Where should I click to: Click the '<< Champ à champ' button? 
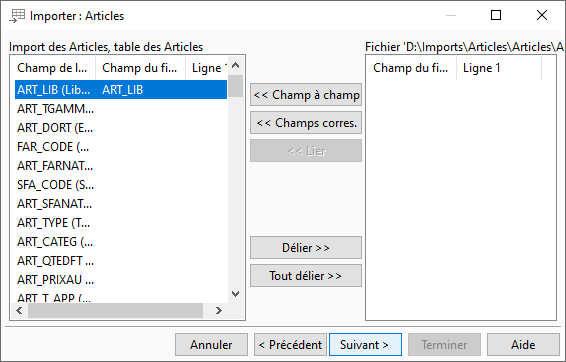[x=306, y=95]
